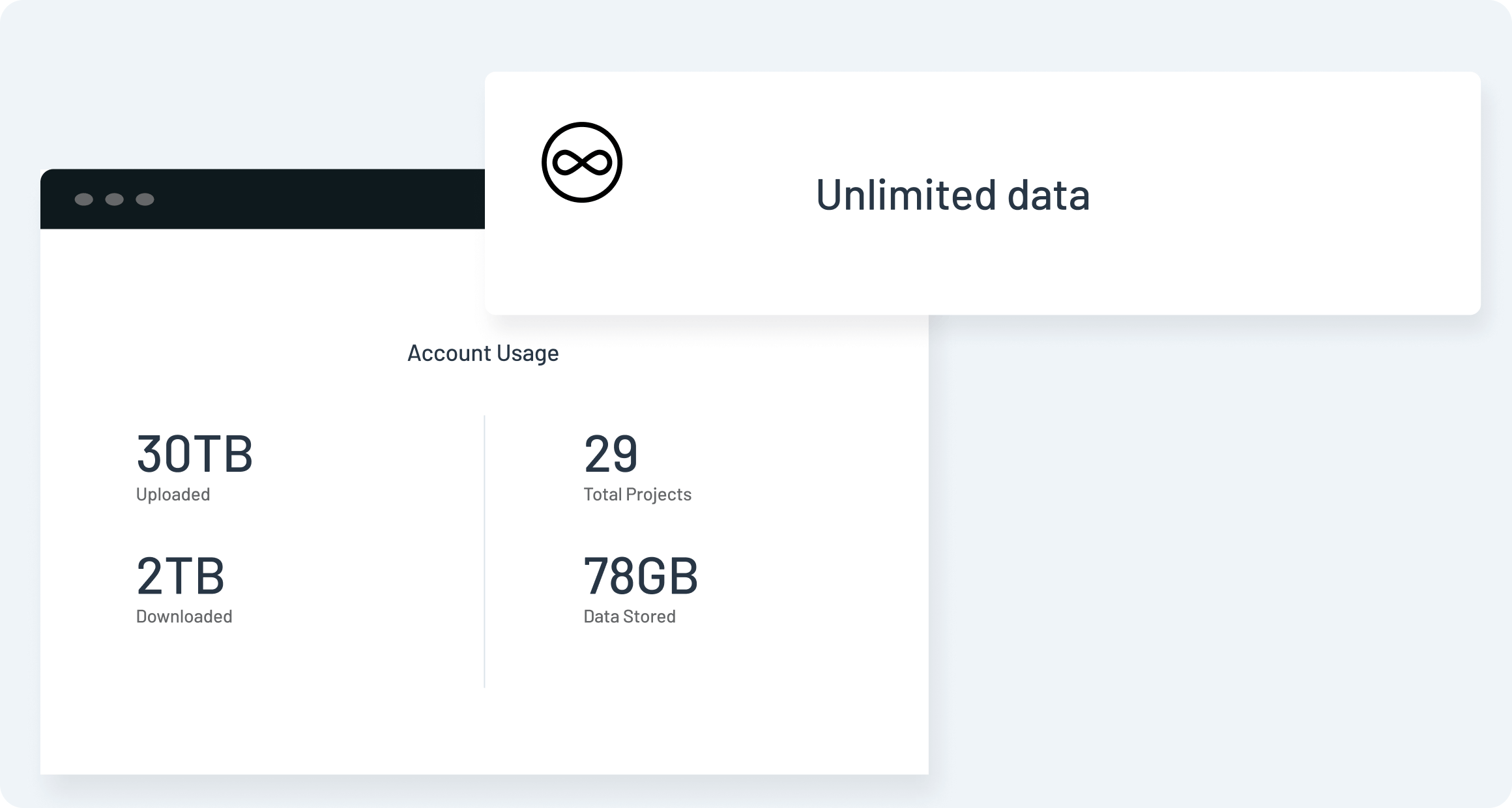Click the first gray window dot
Screen dimensions: 1512x808
pyautogui.click(x=84, y=199)
